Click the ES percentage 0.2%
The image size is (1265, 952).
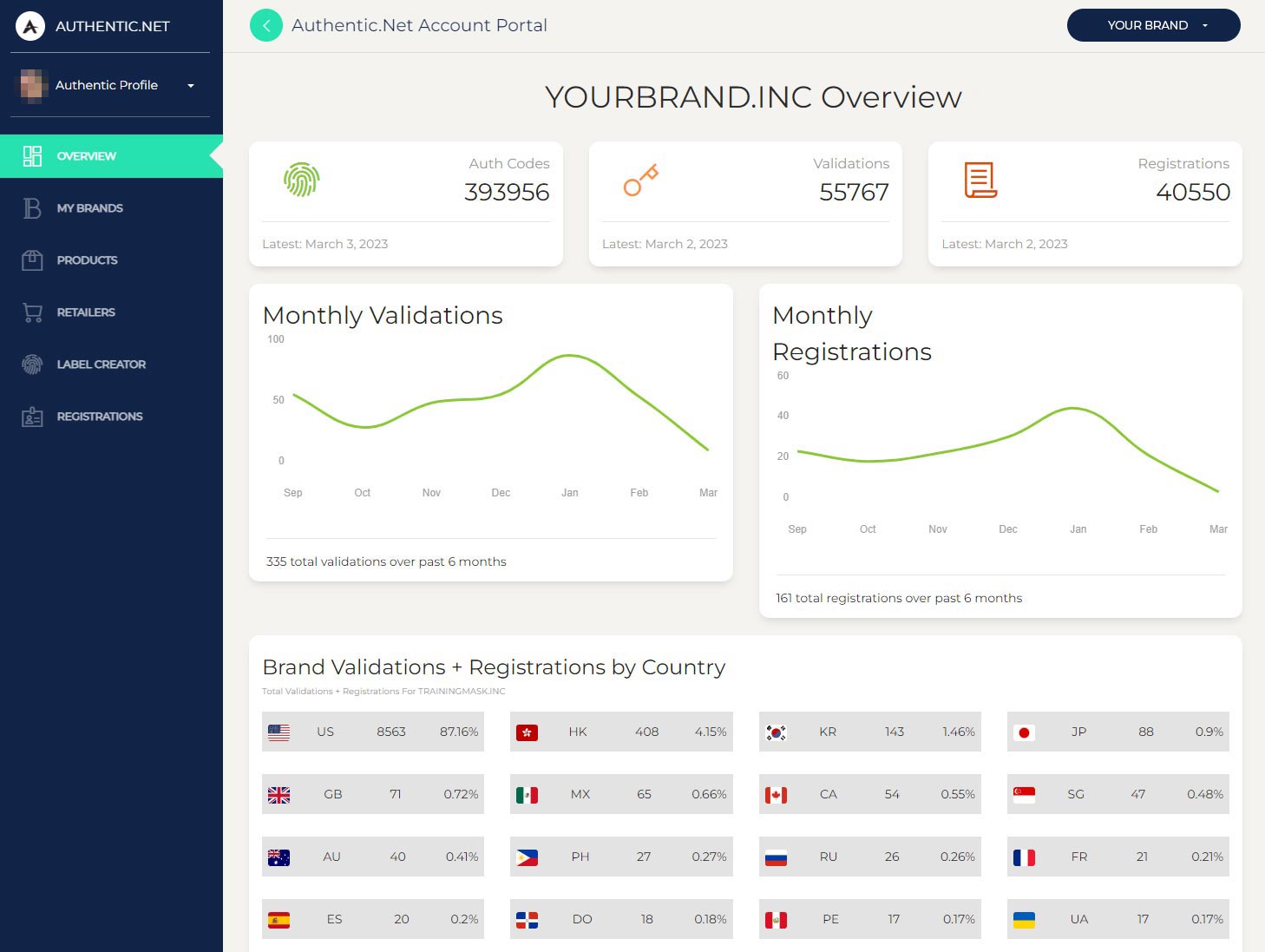point(464,919)
